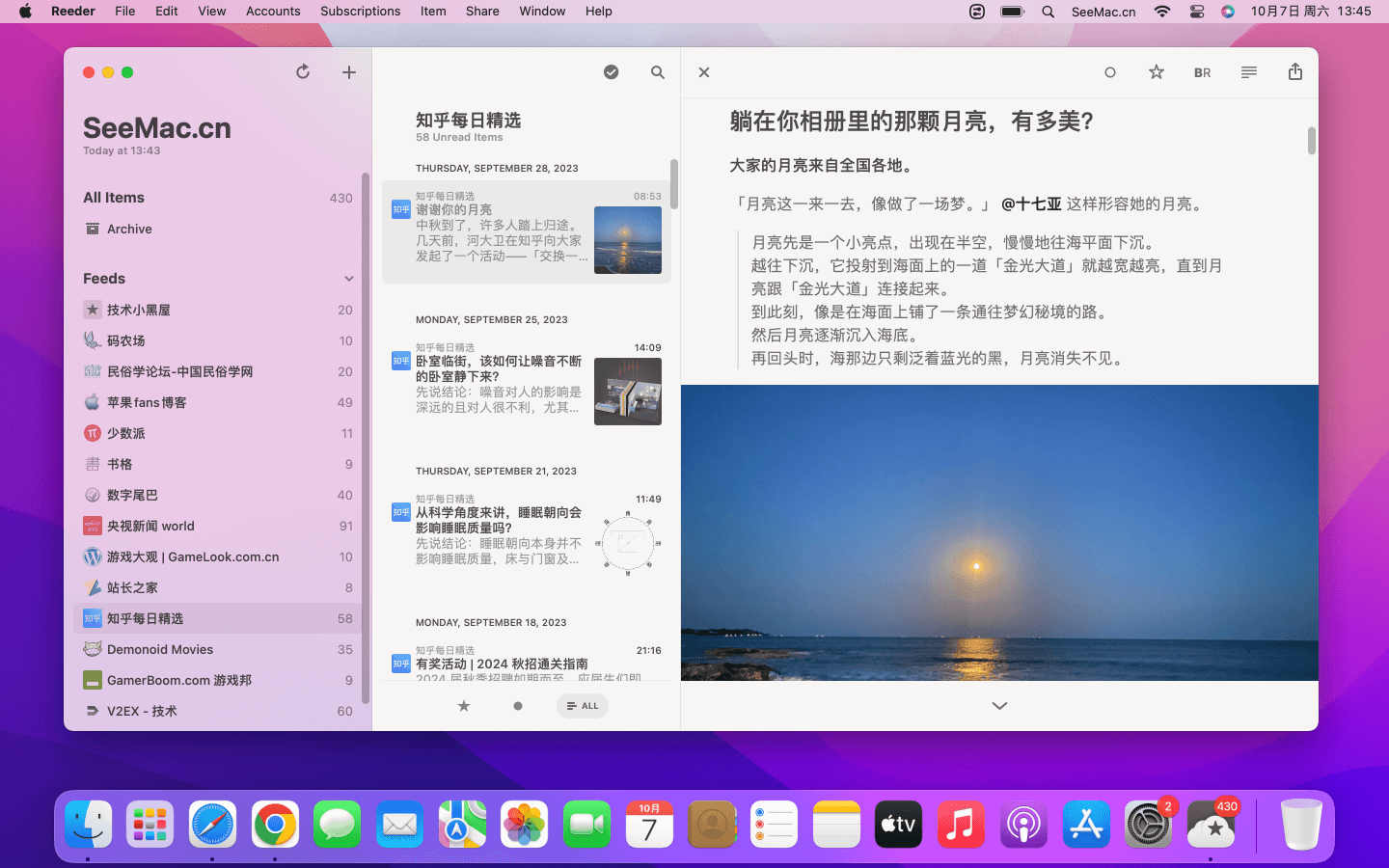The image size is (1389, 868).
Task: Add a new subscription with plus icon
Action: 349,72
